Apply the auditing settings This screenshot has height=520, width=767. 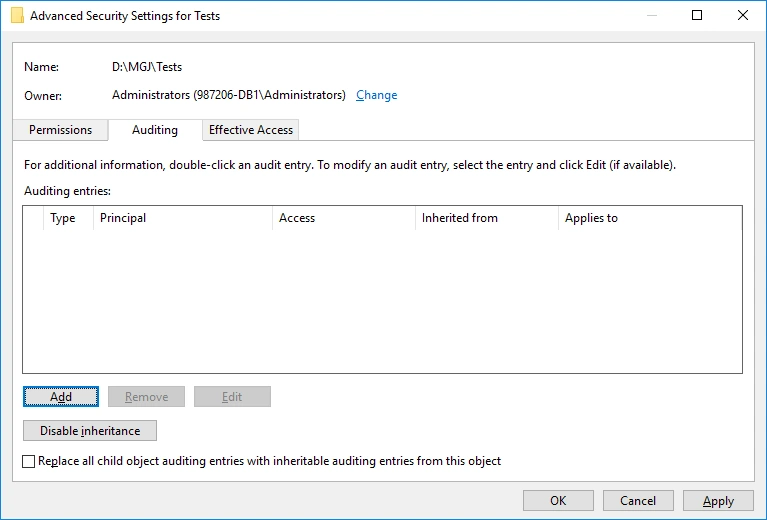click(718, 501)
